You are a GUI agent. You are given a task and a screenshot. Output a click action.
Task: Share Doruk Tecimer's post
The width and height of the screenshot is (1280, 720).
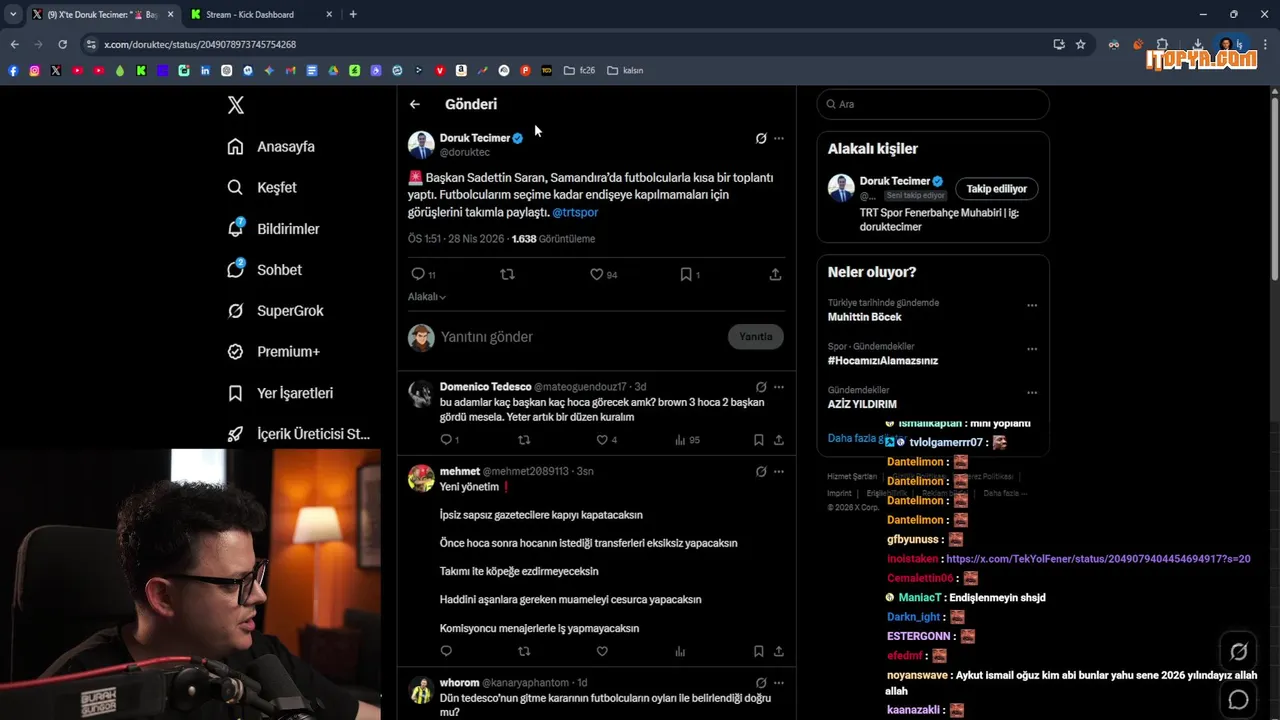point(775,274)
